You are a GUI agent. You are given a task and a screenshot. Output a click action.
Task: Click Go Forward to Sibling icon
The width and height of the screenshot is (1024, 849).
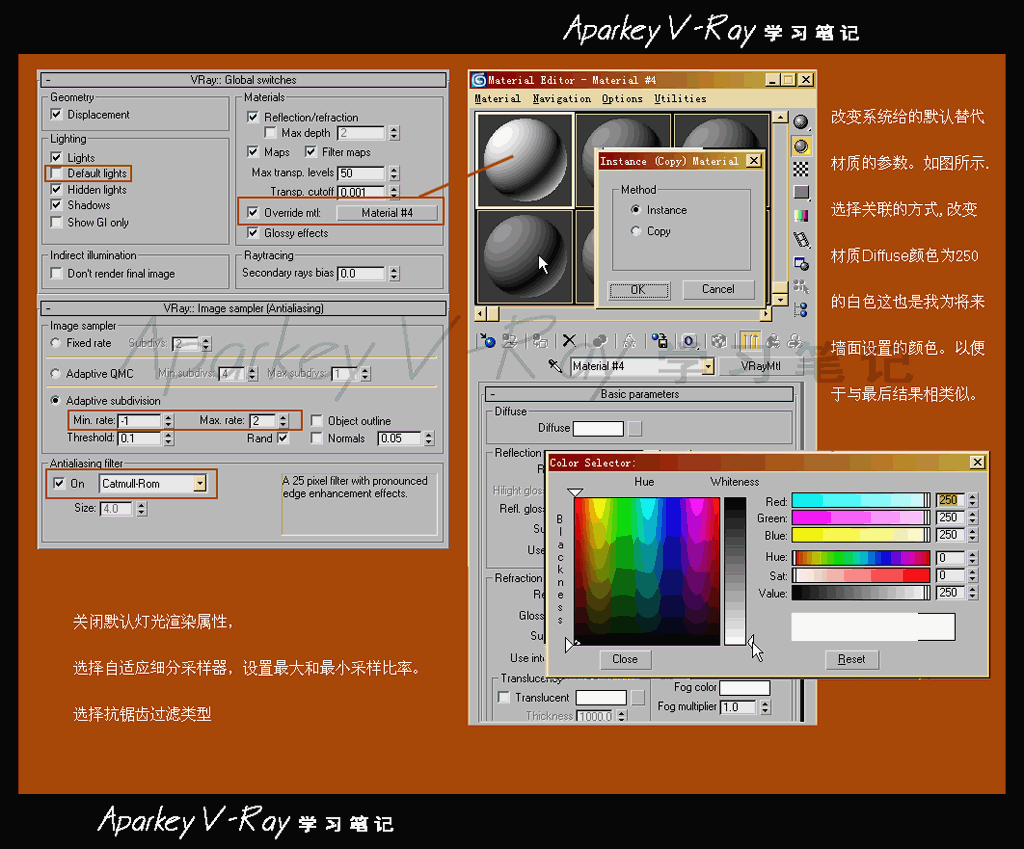tap(794, 340)
